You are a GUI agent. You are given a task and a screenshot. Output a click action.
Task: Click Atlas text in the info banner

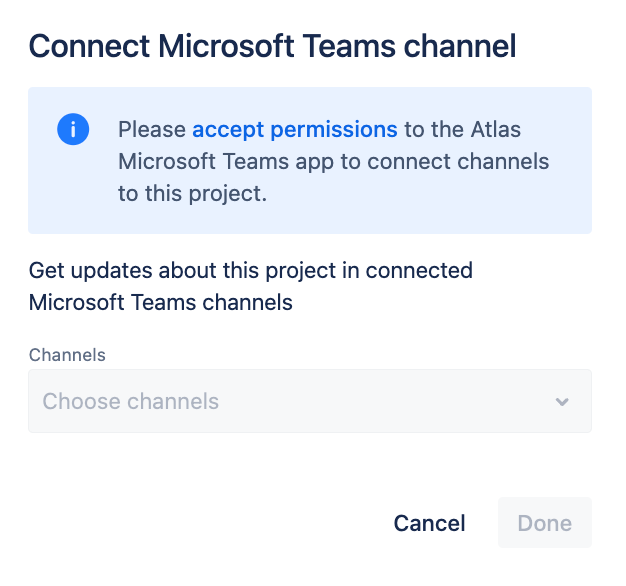(x=495, y=129)
